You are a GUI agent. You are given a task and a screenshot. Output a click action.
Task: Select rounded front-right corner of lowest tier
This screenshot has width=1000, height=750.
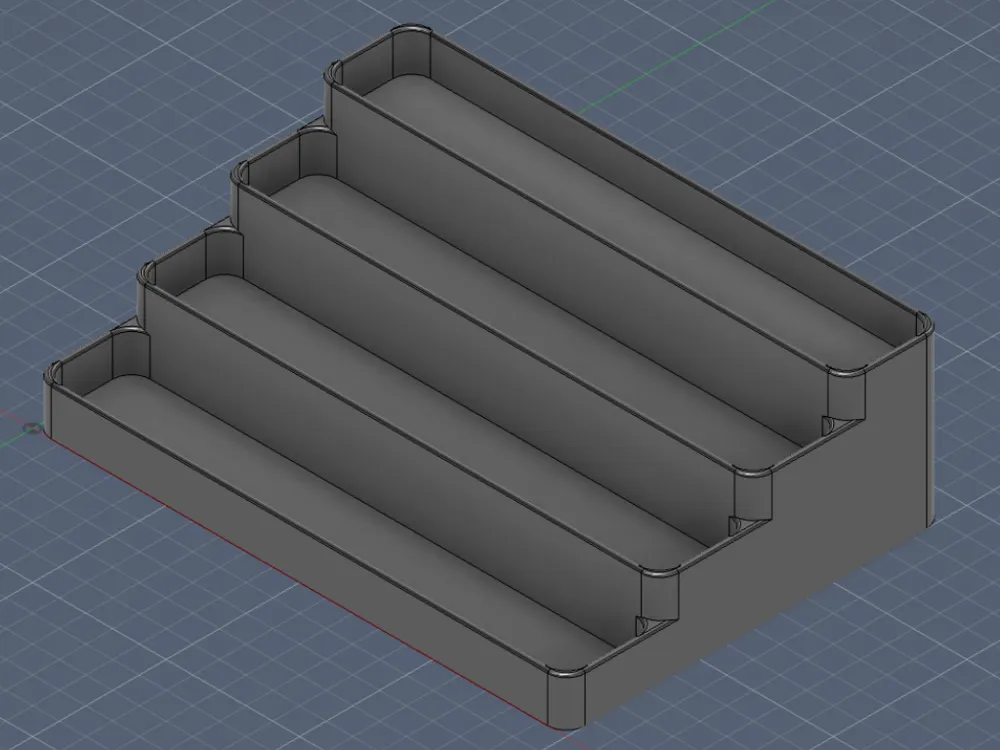pyautogui.click(x=566, y=700)
